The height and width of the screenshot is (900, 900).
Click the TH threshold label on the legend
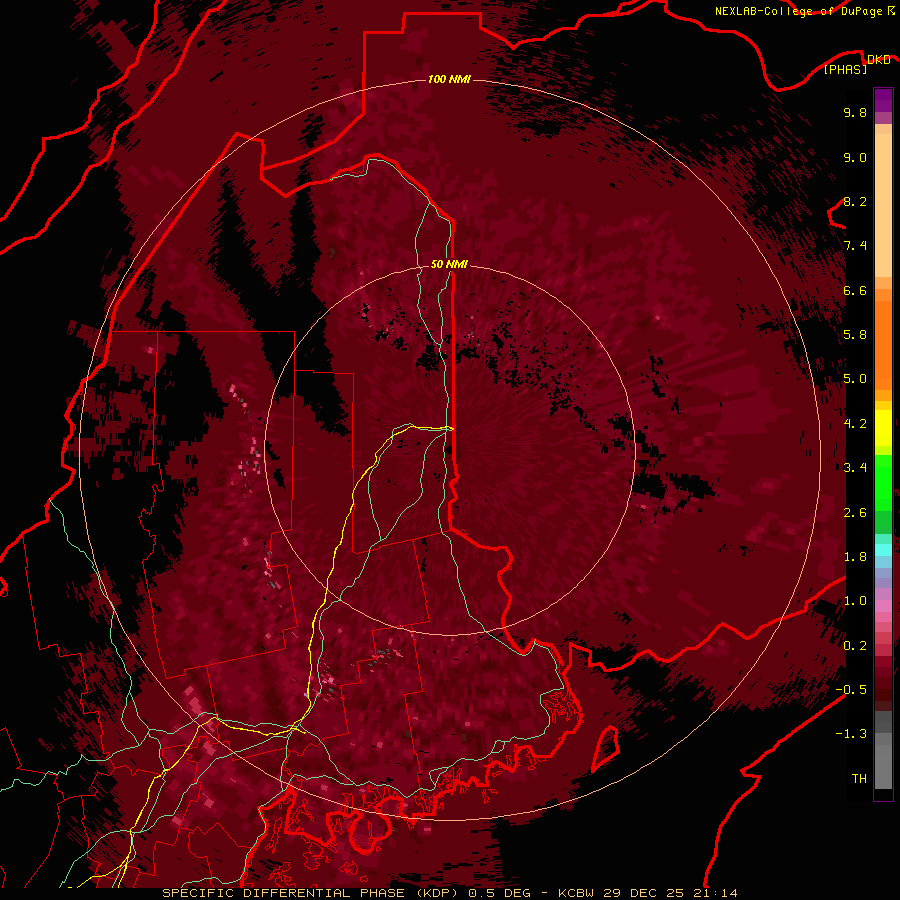(x=859, y=778)
